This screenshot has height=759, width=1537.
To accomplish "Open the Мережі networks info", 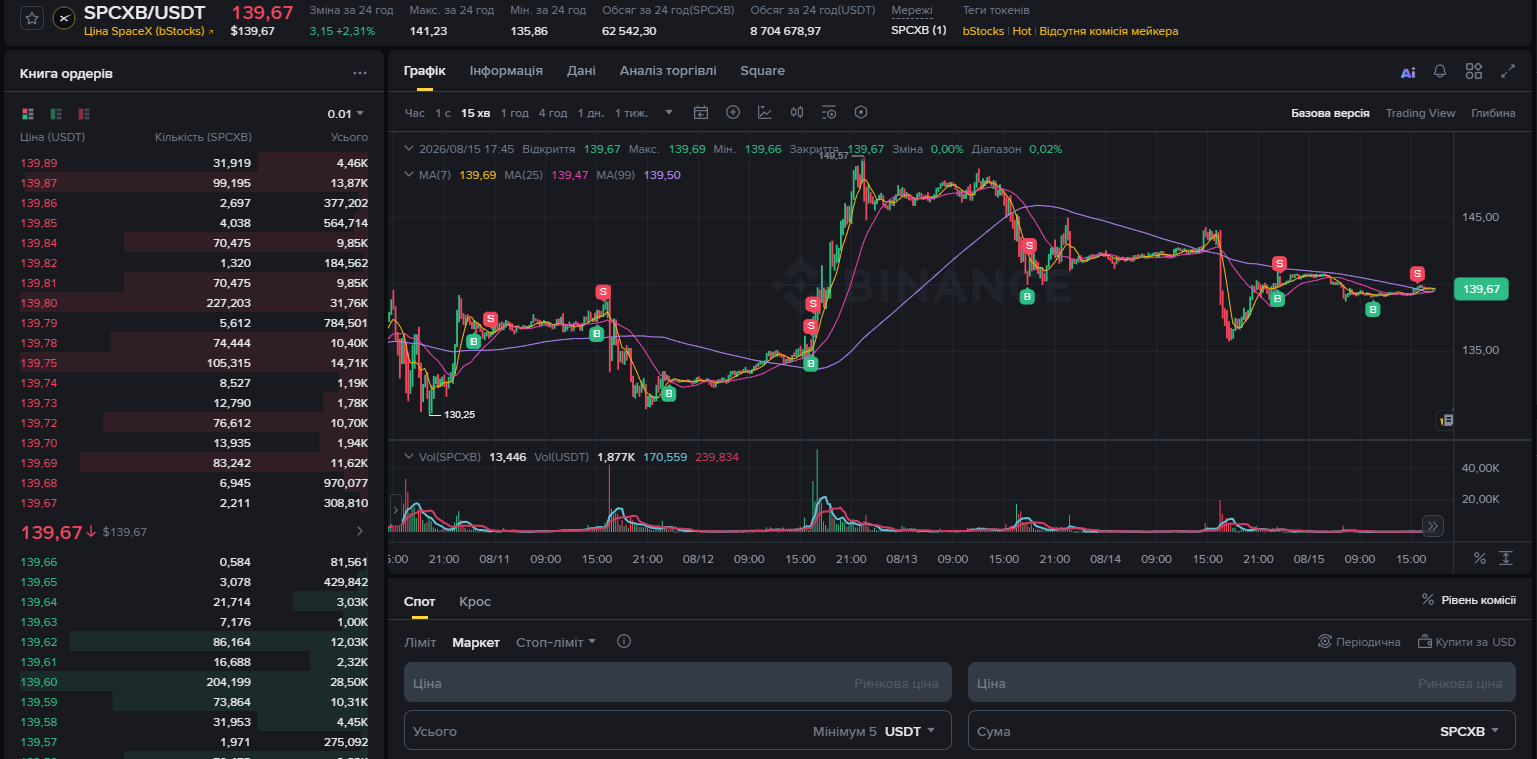I will (x=911, y=10).
